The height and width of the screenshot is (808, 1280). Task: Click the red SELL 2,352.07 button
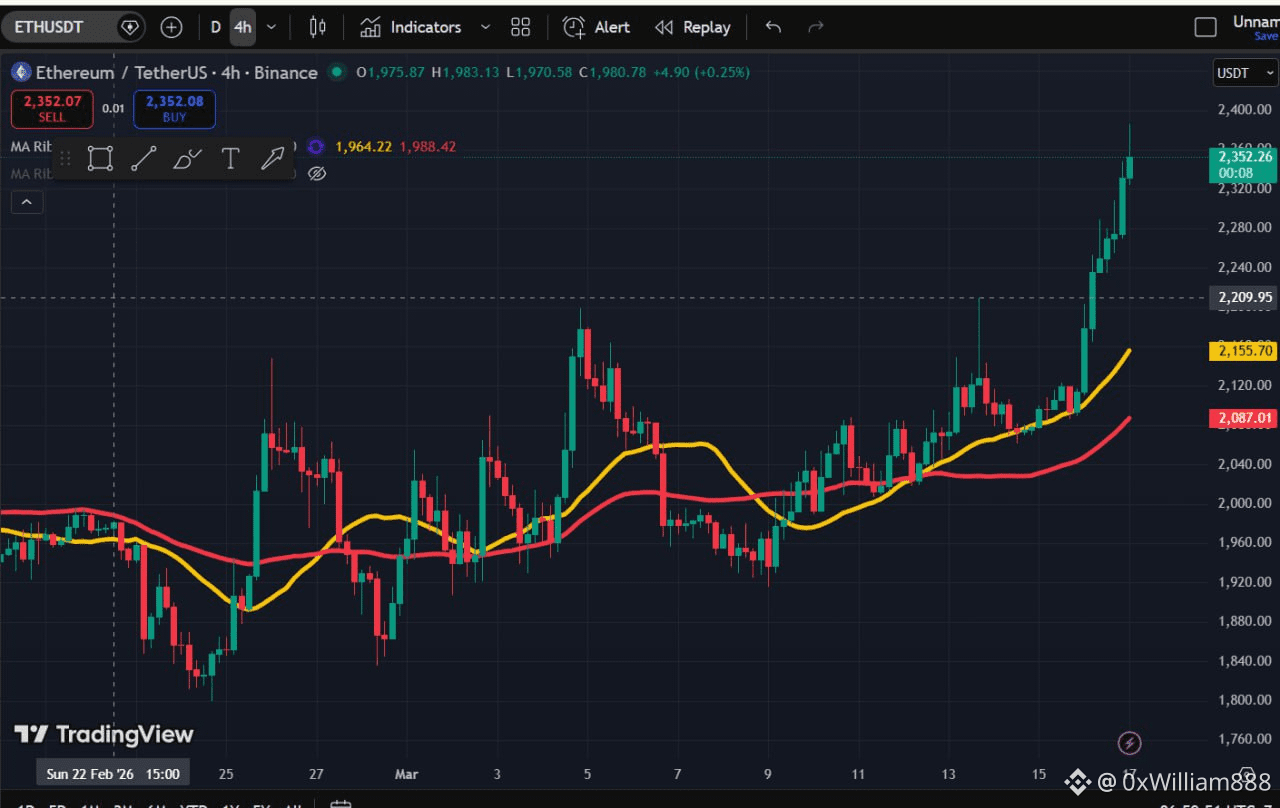[52, 109]
